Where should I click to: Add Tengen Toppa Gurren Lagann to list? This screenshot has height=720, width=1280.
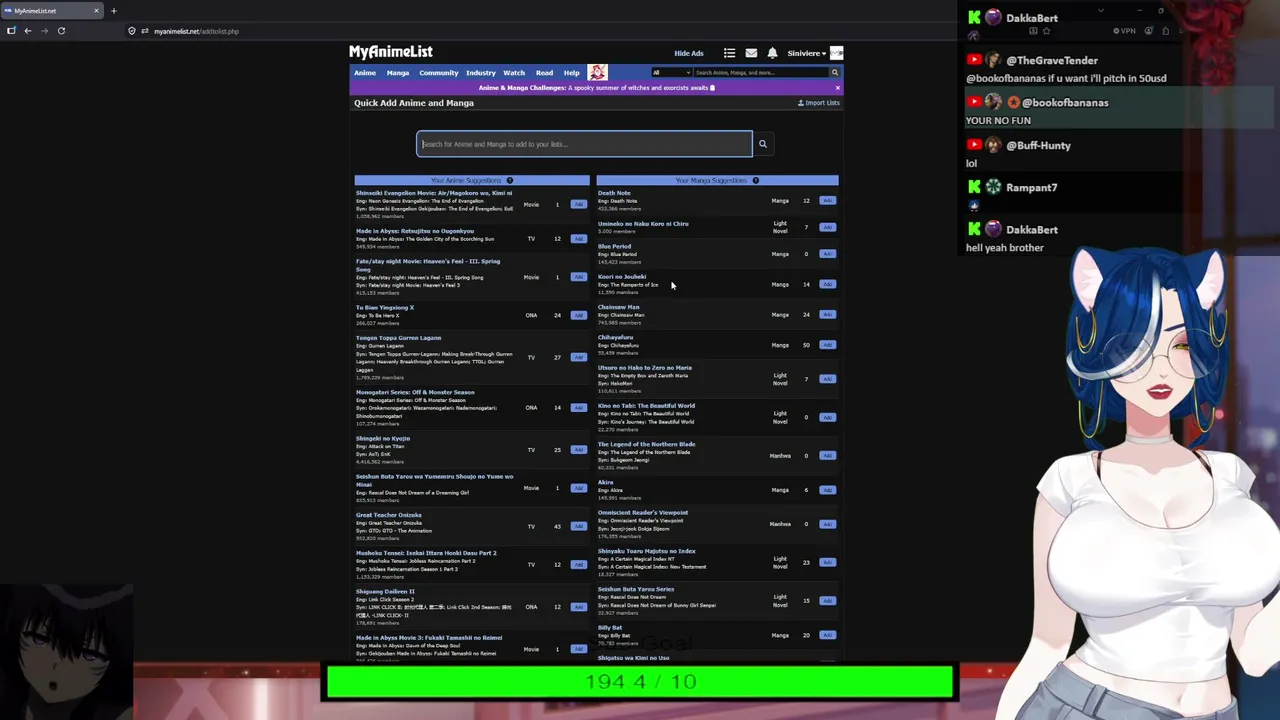pyautogui.click(x=578, y=357)
